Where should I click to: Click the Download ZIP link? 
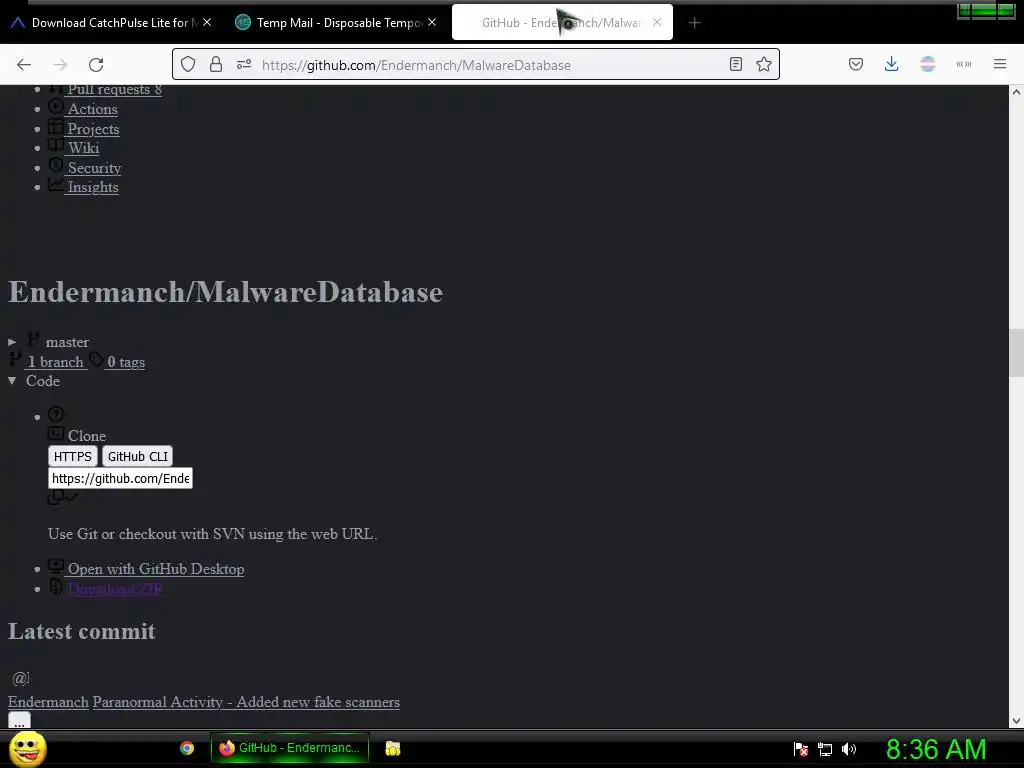(115, 588)
